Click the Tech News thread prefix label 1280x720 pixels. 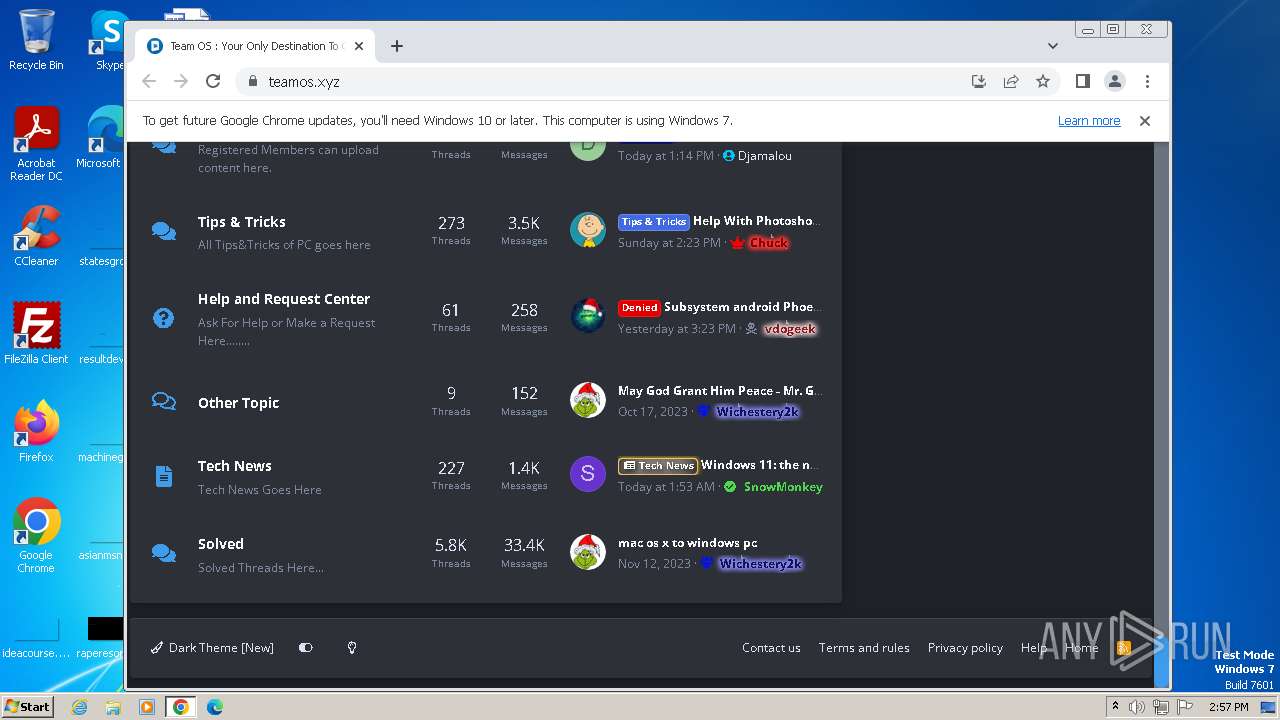(658, 466)
